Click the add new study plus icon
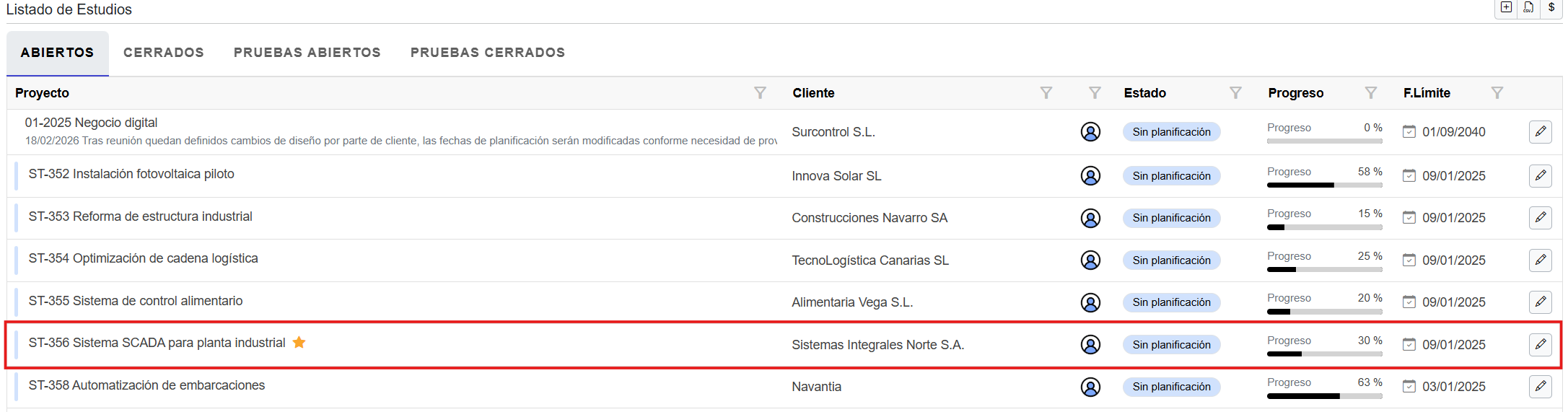The height and width of the screenshot is (412, 1568). tap(1506, 7)
